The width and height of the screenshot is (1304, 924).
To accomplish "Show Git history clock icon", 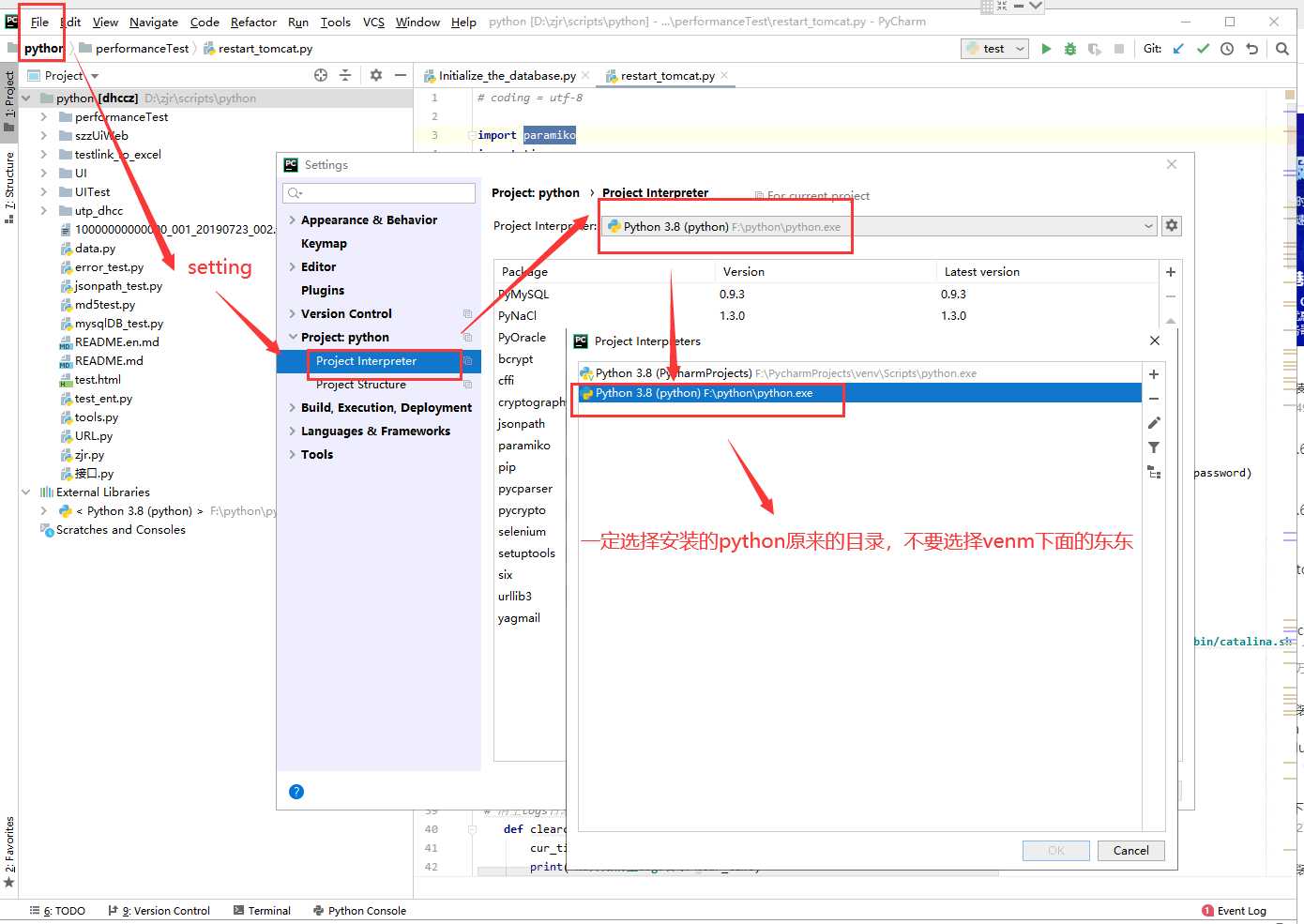I will pyautogui.click(x=1227, y=49).
